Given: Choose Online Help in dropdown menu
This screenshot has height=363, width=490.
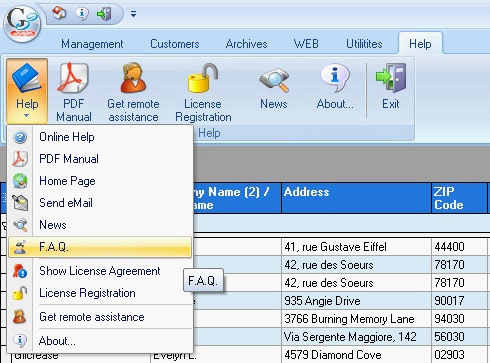Looking at the screenshot, I should click(x=100, y=137).
